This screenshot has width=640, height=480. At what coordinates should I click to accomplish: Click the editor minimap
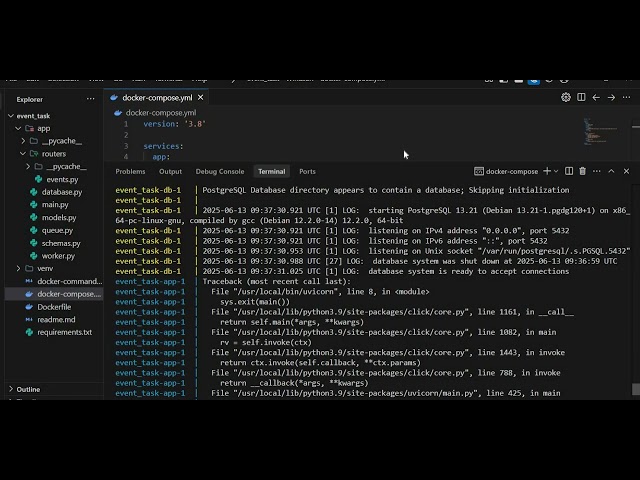click(x=600, y=131)
